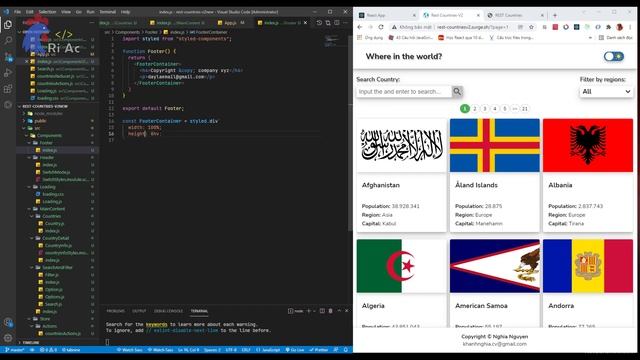640x360 pixels.
Task: Go to pagination page 5
Action: click(505, 109)
